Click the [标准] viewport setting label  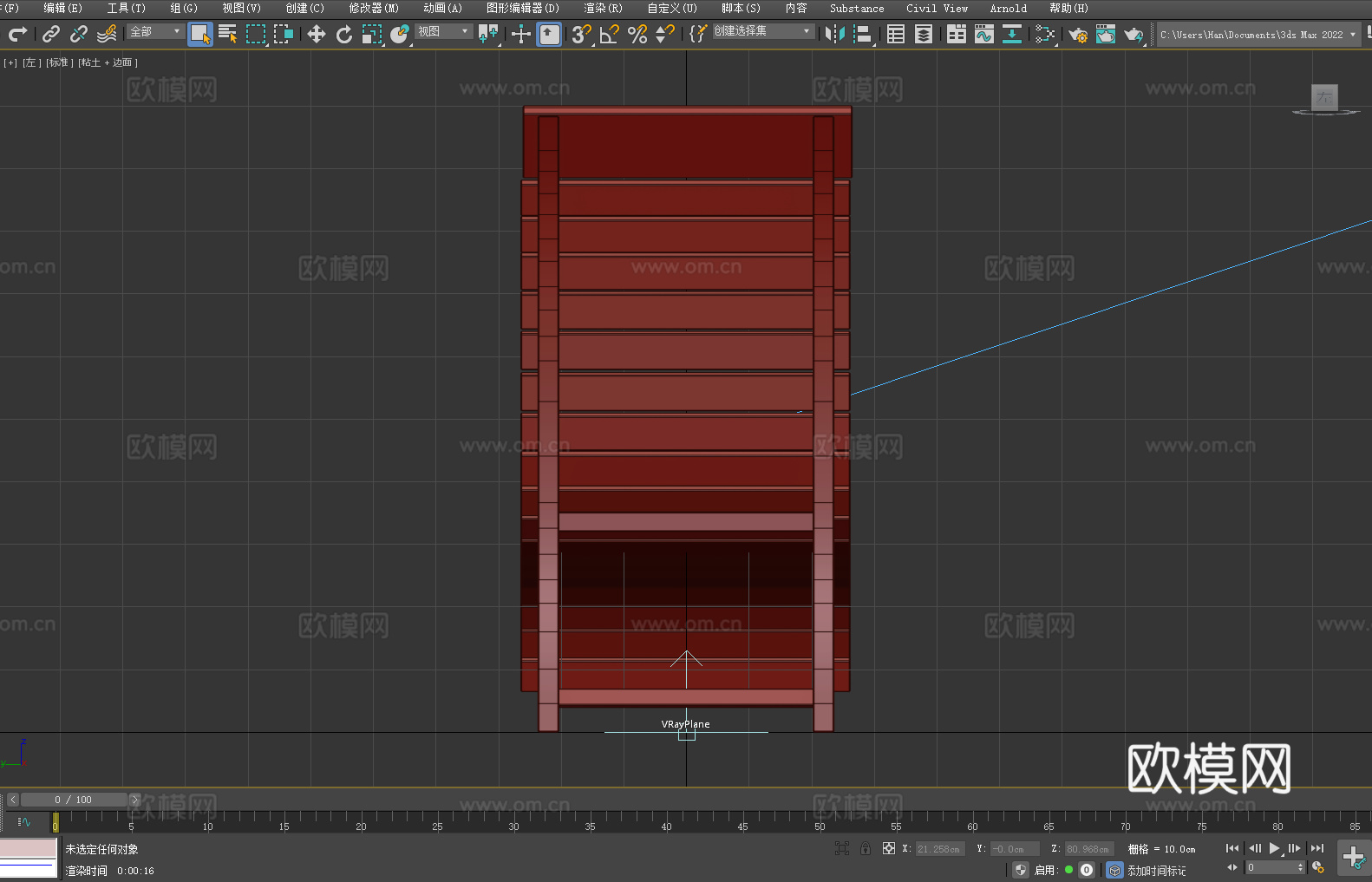tap(59, 62)
